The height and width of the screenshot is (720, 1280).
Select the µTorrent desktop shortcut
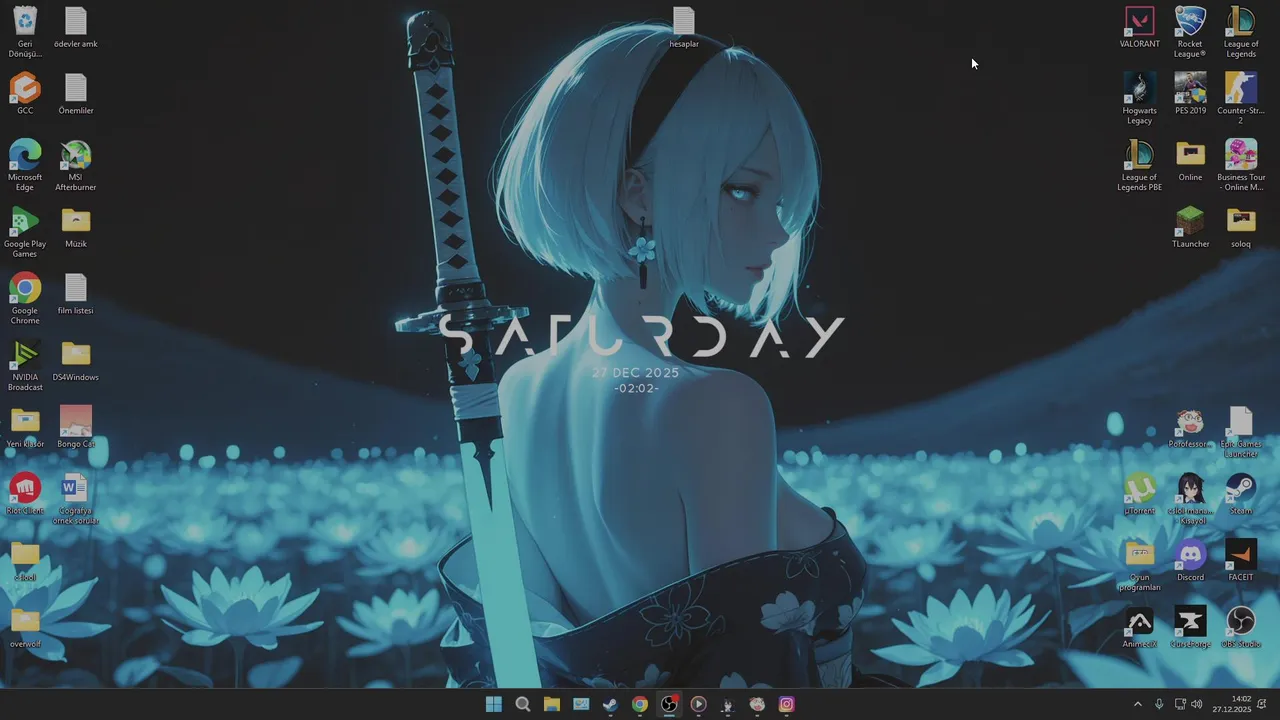pos(1139,494)
